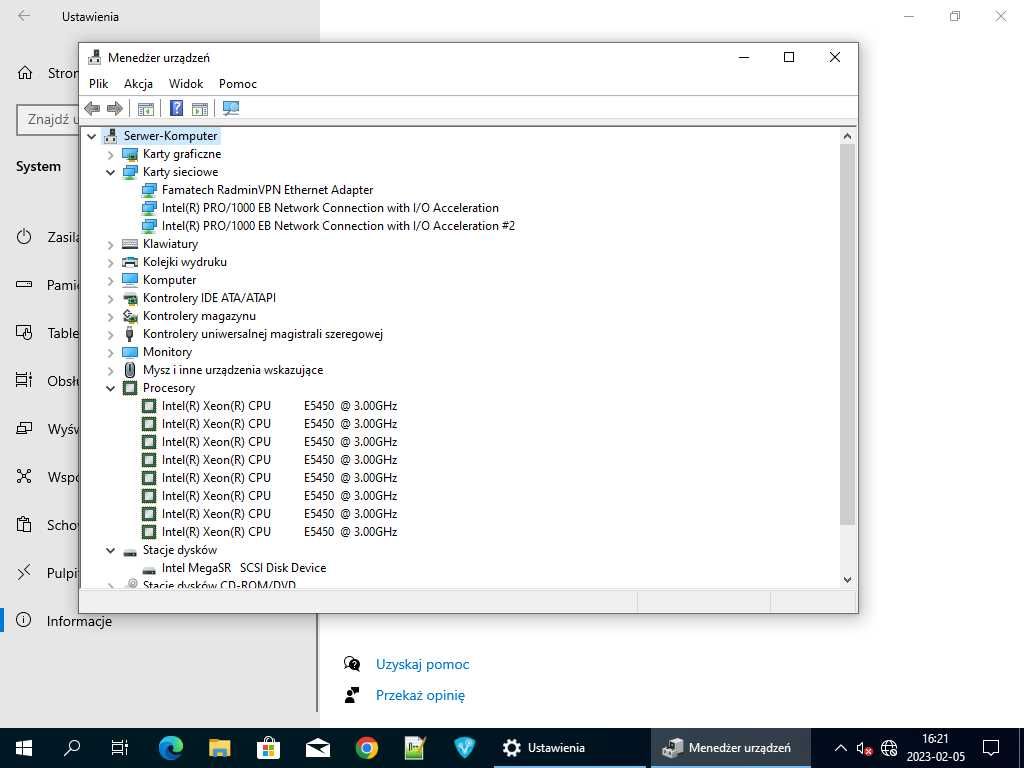1024x768 pixels.
Task: Expand Mysz i inne urządzenia wskazujące
Action: click(110, 370)
